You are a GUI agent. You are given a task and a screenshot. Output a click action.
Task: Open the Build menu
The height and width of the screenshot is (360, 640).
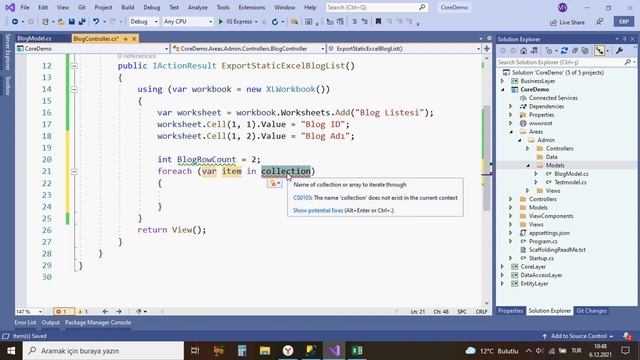[x=127, y=7]
